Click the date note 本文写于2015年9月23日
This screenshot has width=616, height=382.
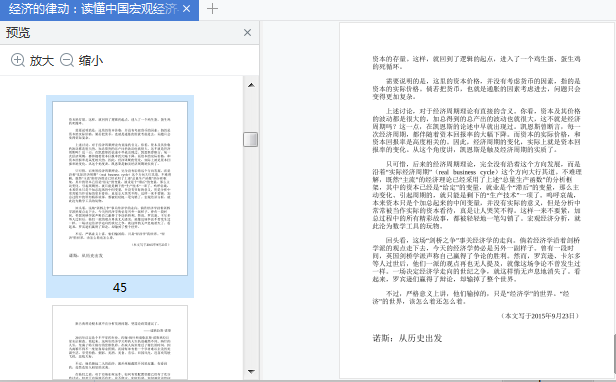(x=540, y=316)
